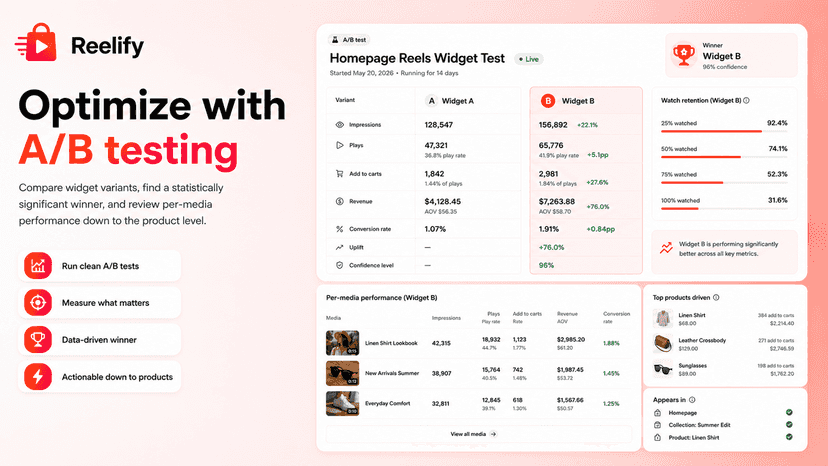Viewport: 828px width, 466px height.
Task: Click the 38,907 impressions for New Arrivals Summer
Action: 441,373
